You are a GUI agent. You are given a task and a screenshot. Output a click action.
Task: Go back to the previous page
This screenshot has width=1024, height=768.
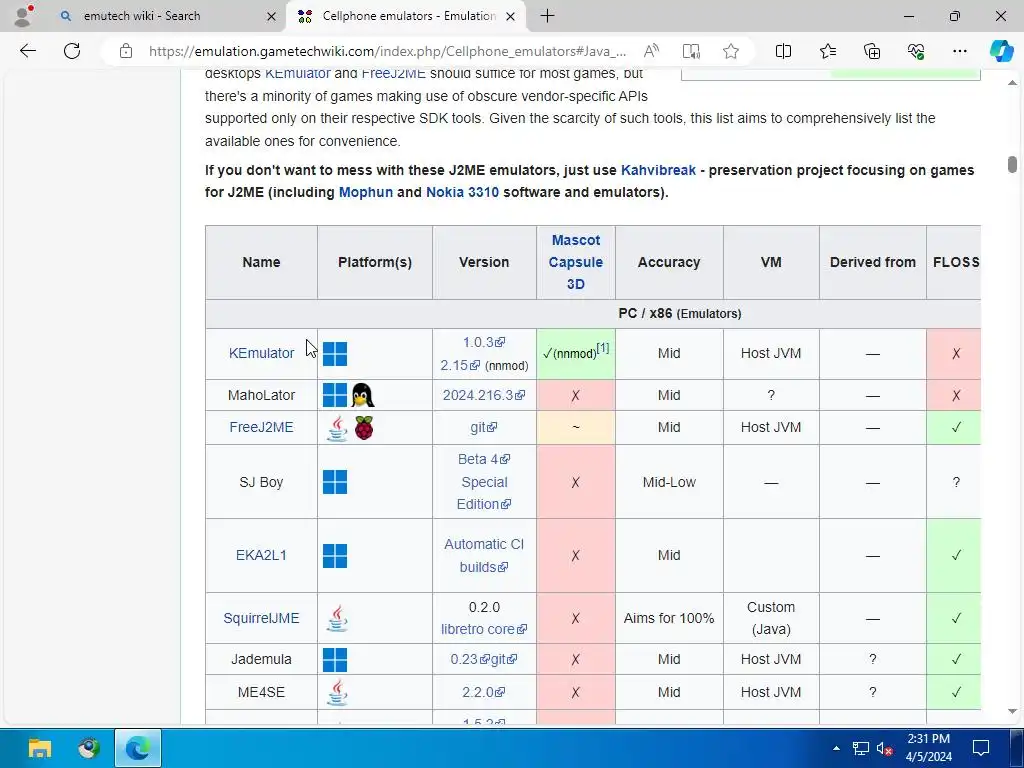point(27,51)
